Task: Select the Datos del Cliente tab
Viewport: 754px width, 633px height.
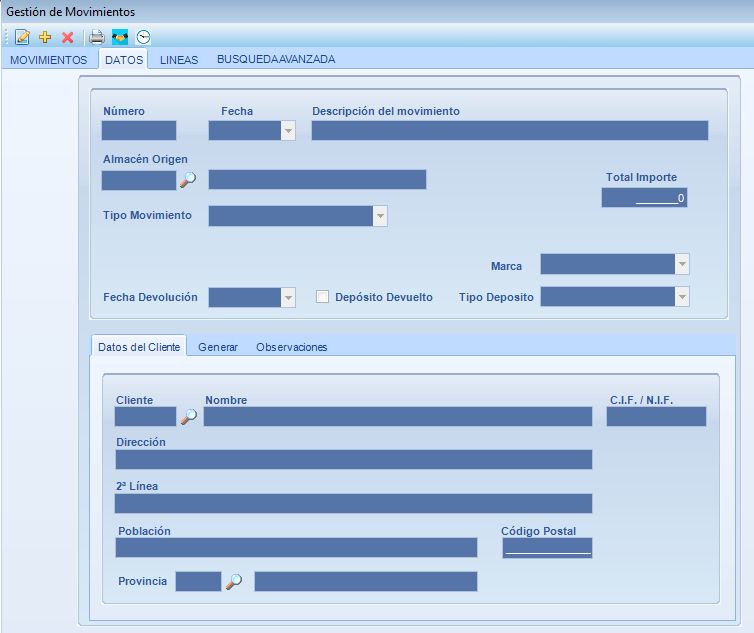Action: coord(139,347)
